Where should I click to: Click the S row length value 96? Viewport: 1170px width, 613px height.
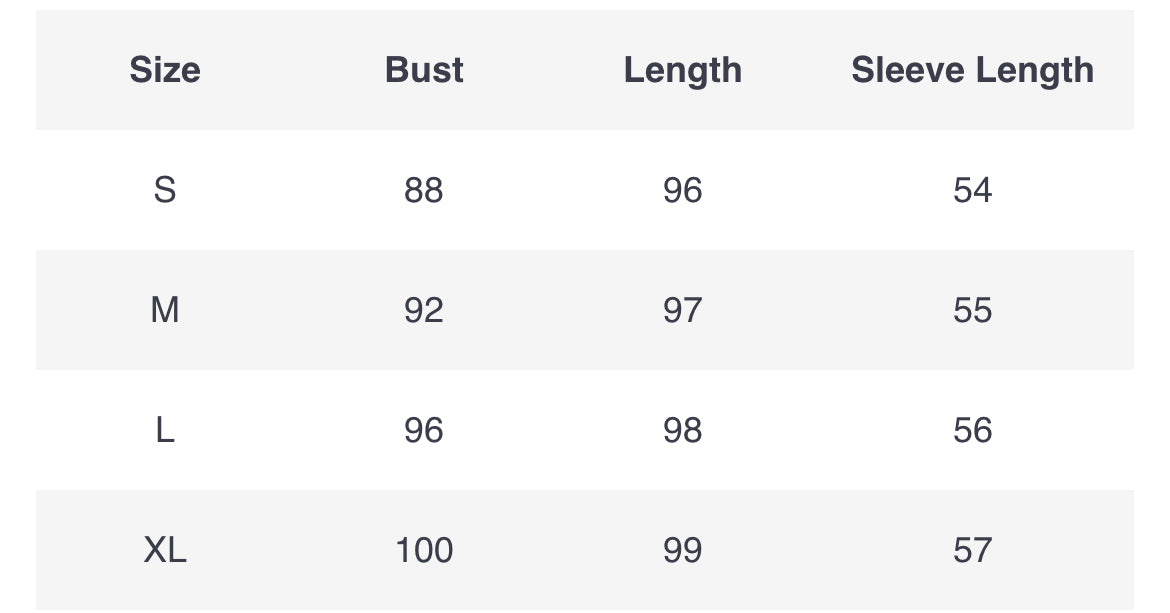pos(683,190)
